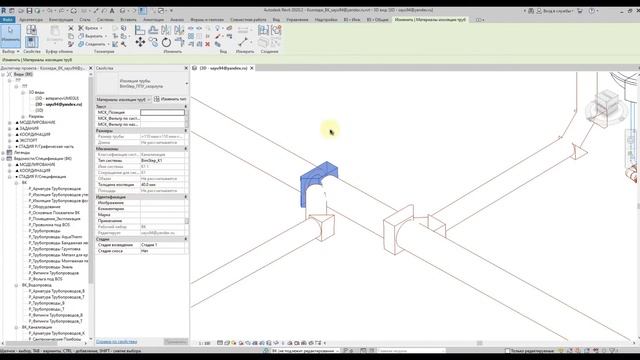The width and height of the screenshot is (640, 360).
Task: Click the red Delete X icon
Action: pyautogui.click(x=207, y=44)
